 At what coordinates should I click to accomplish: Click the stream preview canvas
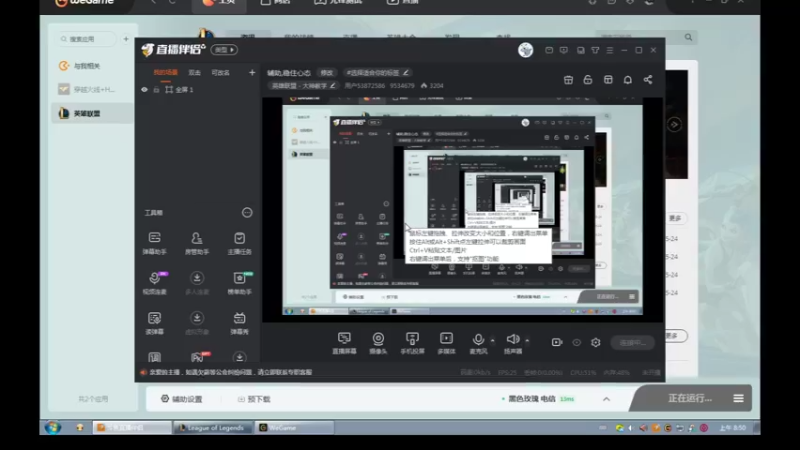click(x=462, y=210)
